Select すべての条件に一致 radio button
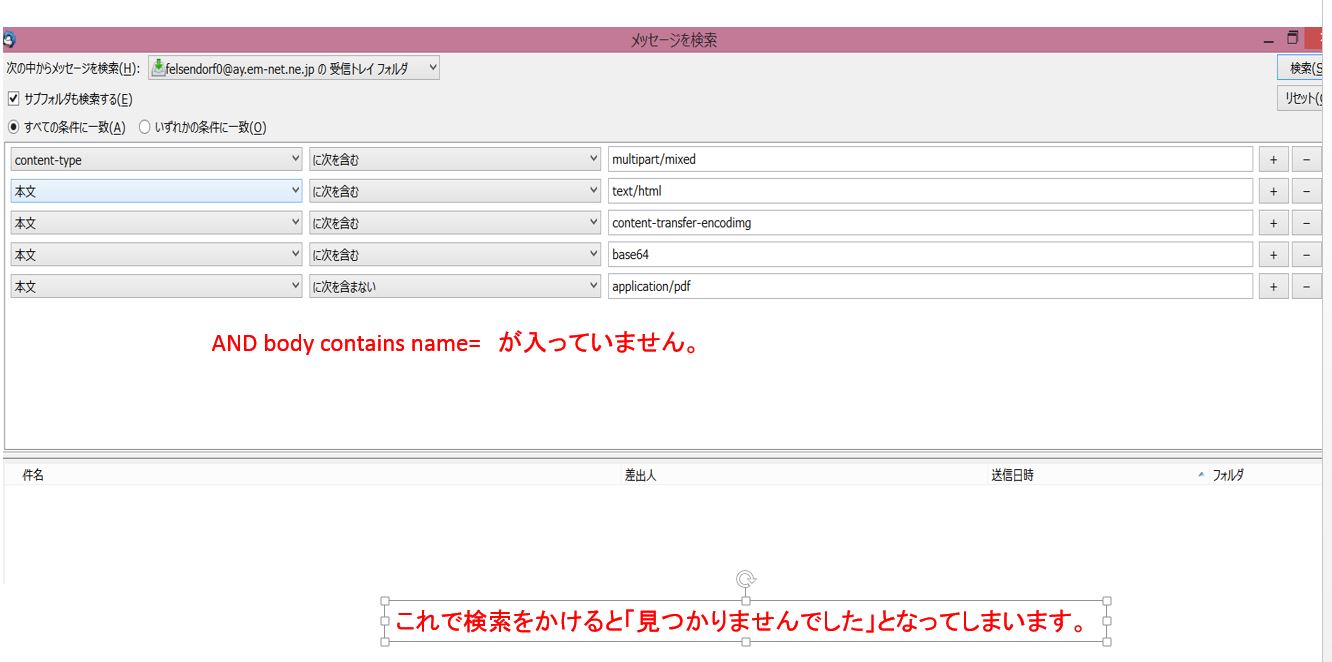Image resolution: width=1332 pixels, height=662 pixels. point(13,127)
